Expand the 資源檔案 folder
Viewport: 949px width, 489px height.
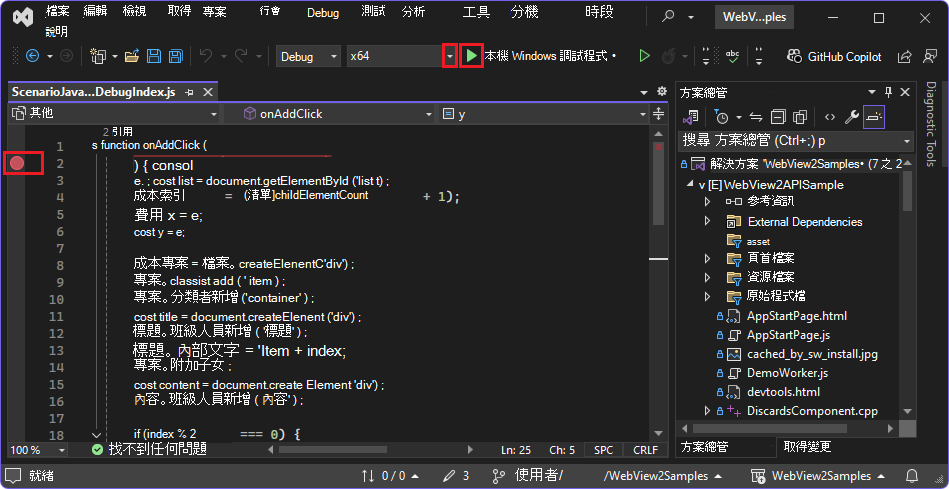click(708, 277)
